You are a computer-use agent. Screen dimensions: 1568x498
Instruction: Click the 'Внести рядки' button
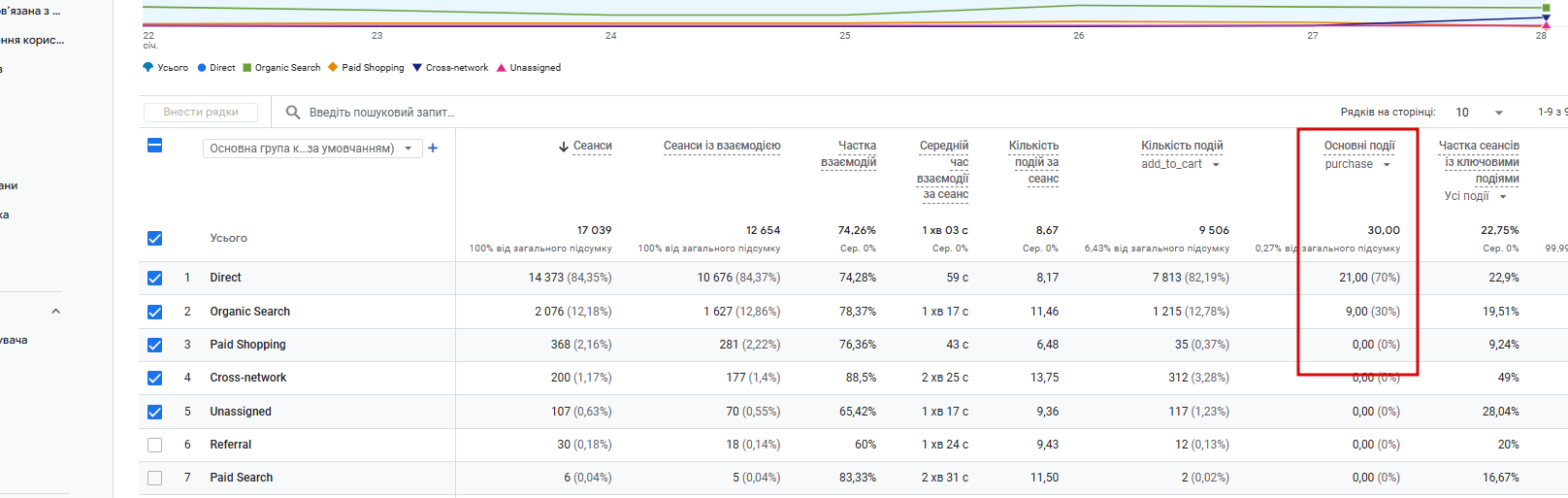pyautogui.click(x=201, y=113)
